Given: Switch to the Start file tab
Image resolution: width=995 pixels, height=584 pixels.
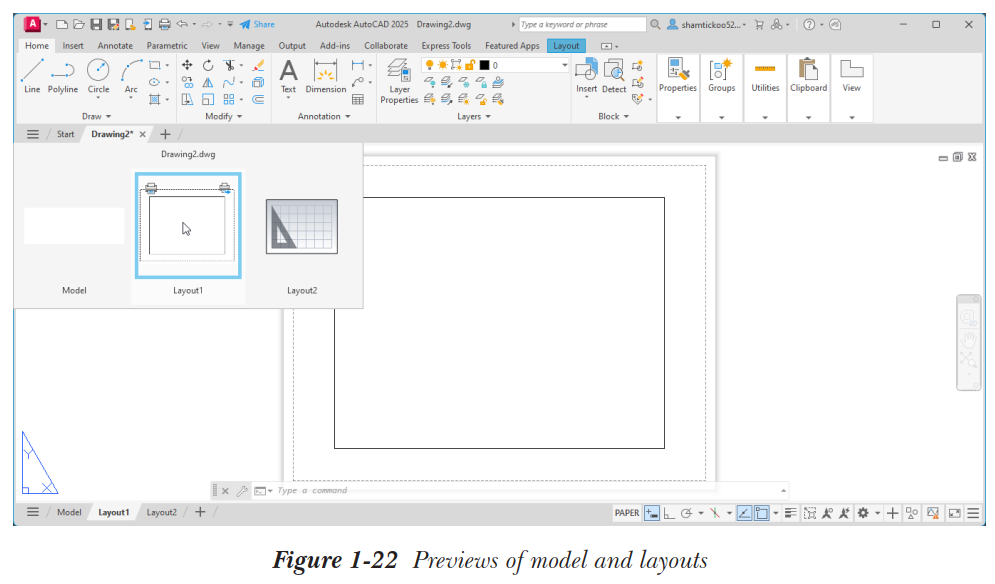Looking at the screenshot, I should [x=65, y=134].
